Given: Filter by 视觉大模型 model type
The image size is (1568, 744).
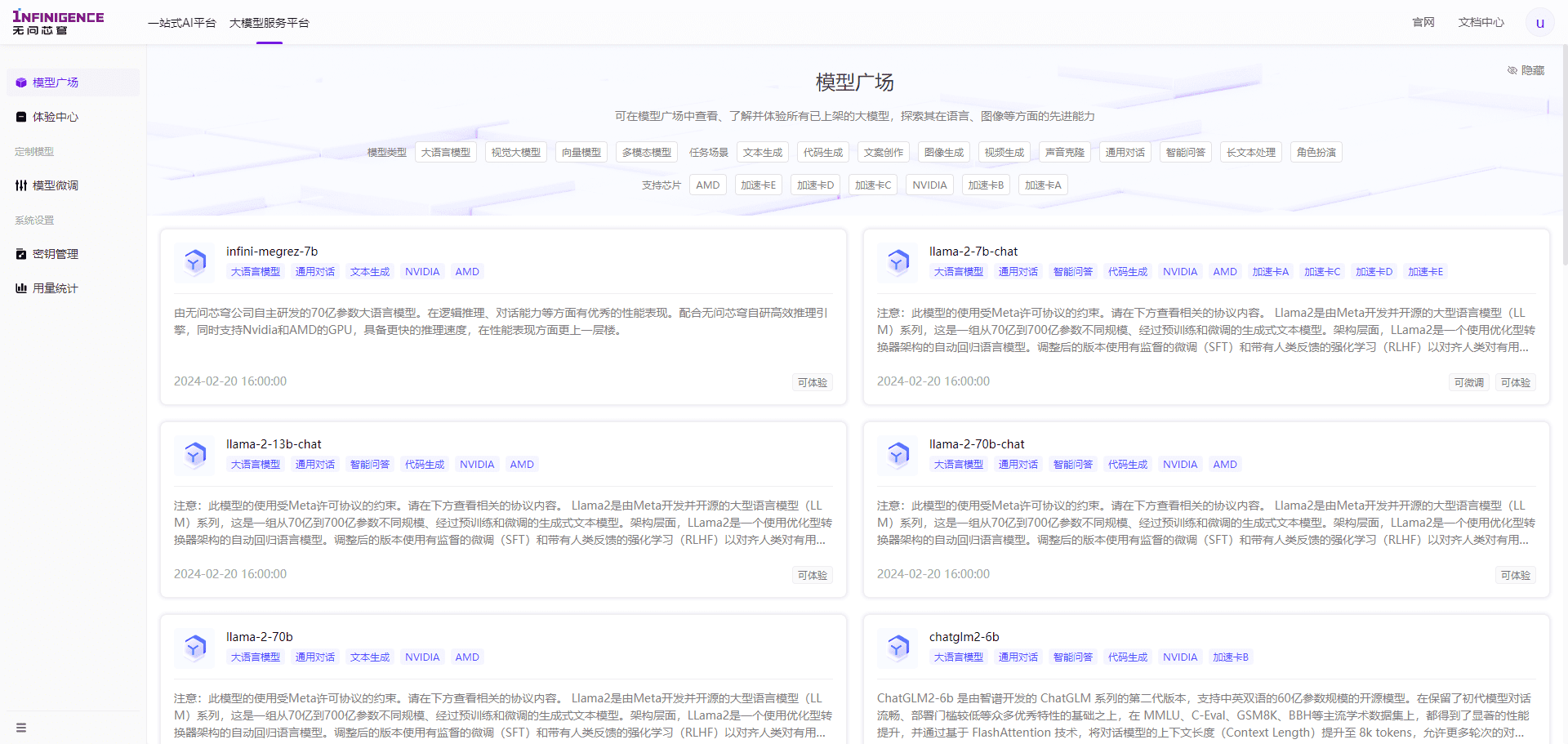Looking at the screenshot, I should click(x=515, y=152).
